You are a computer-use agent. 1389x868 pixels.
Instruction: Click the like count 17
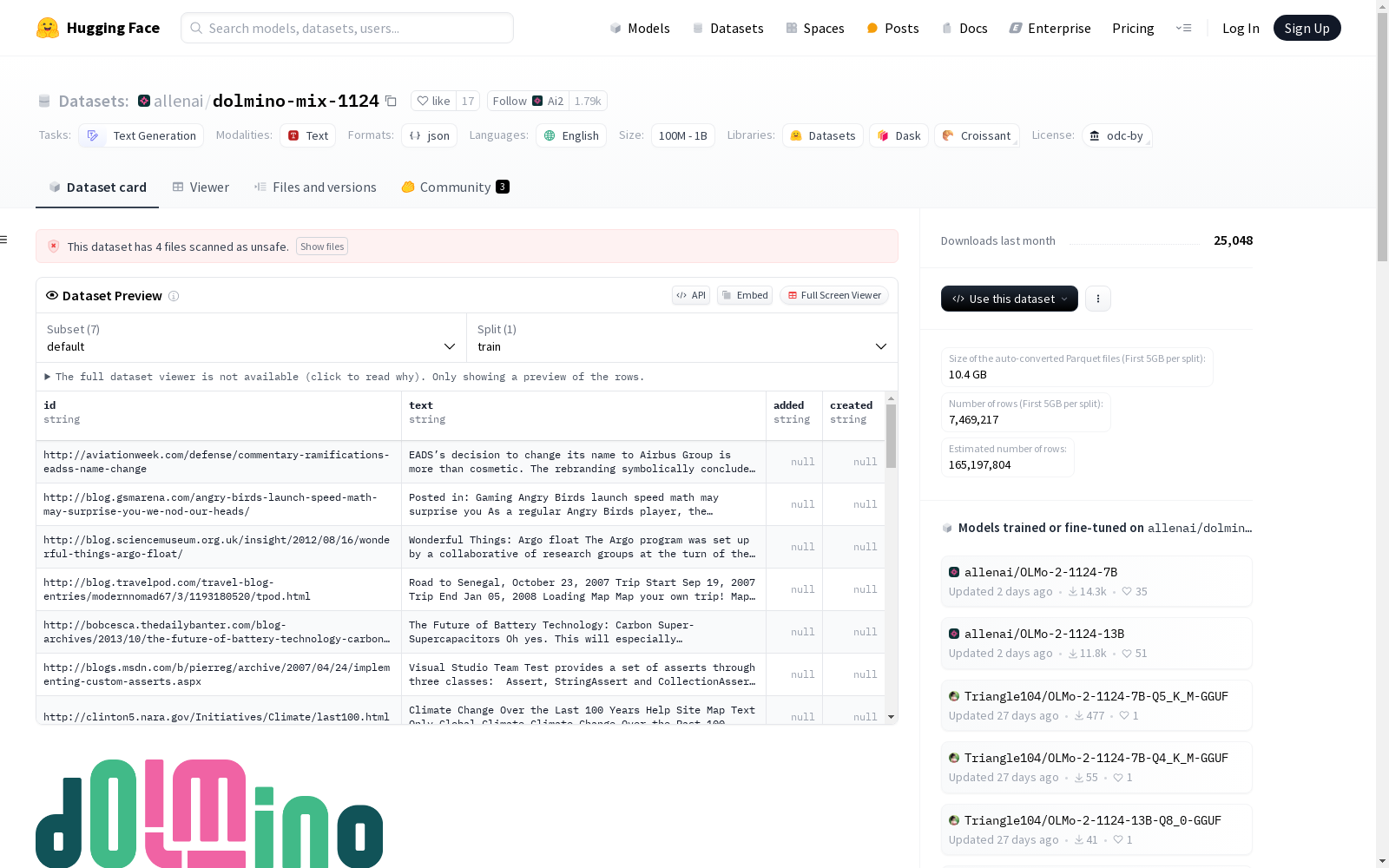pos(468,101)
